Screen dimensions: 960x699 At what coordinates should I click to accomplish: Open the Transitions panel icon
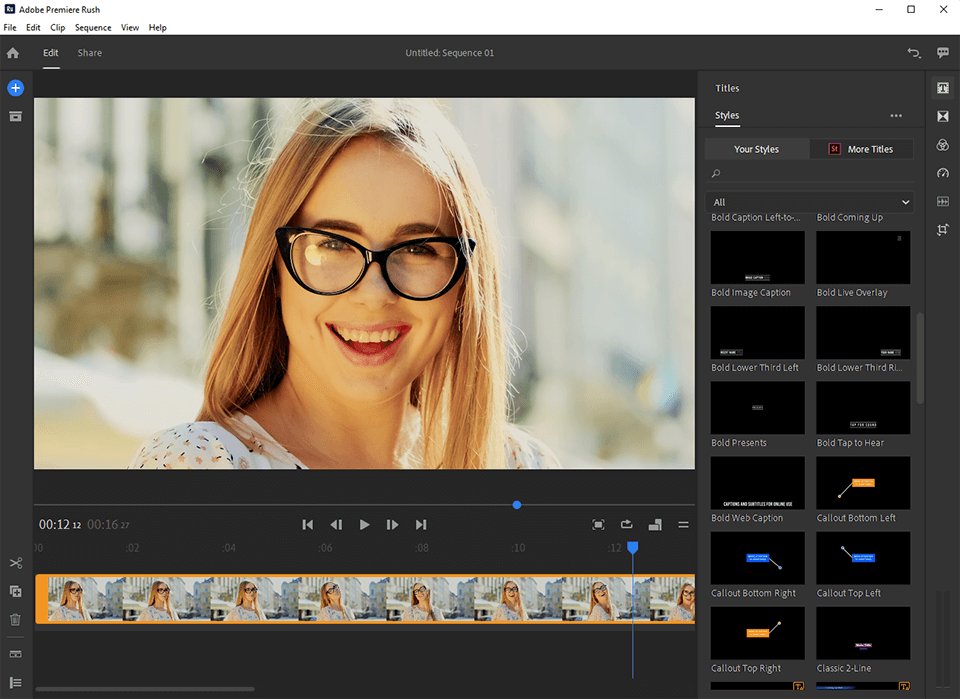coord(942,117)
